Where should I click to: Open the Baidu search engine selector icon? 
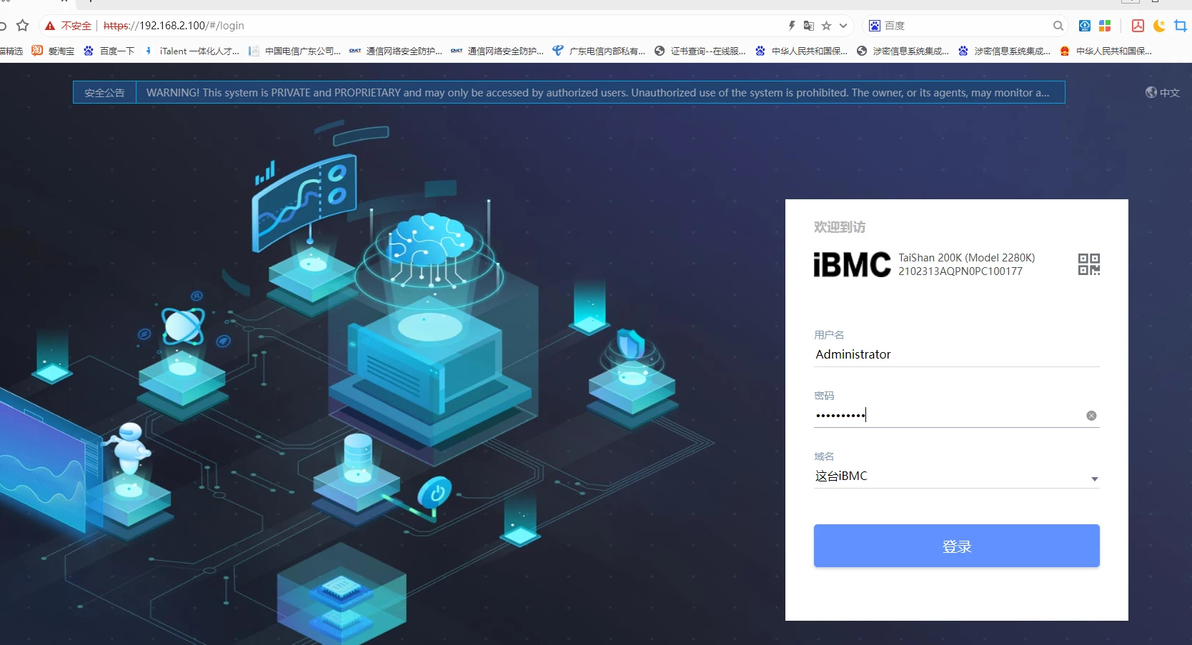(x=874, y=26)
